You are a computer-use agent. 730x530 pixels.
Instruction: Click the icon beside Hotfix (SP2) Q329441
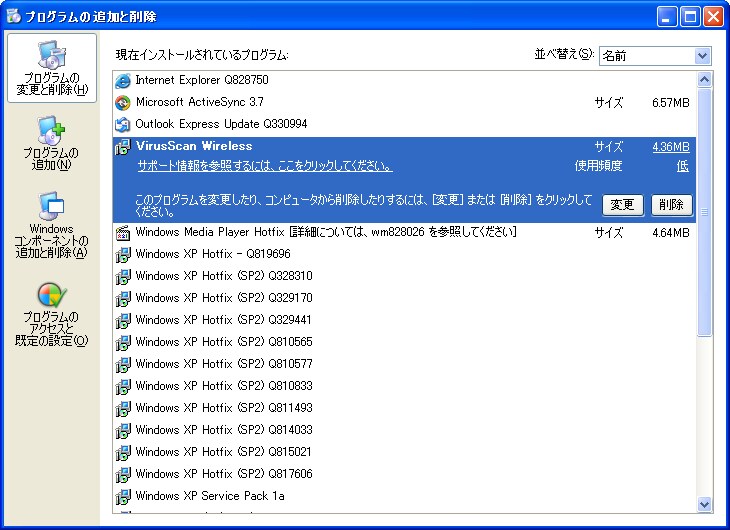point(123,320)
